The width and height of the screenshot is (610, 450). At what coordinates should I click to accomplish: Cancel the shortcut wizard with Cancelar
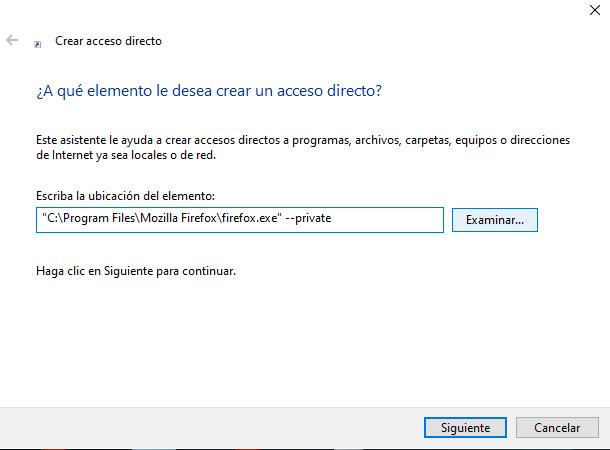[557, 427]
